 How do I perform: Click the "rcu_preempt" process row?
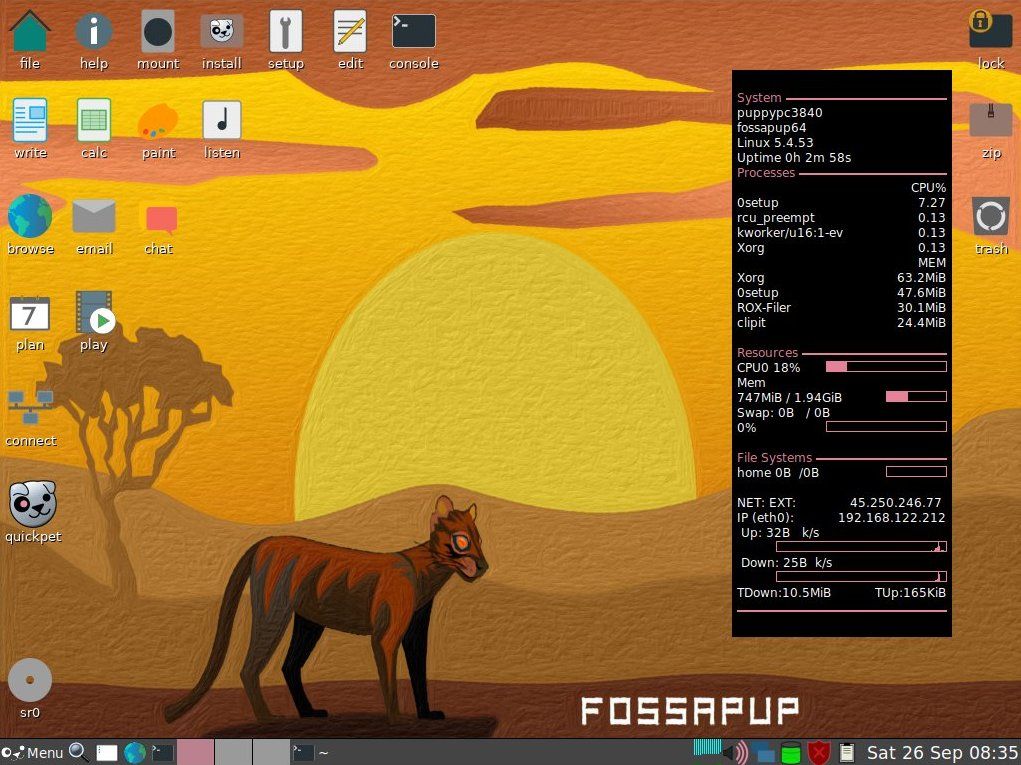(x=841, y=217)
